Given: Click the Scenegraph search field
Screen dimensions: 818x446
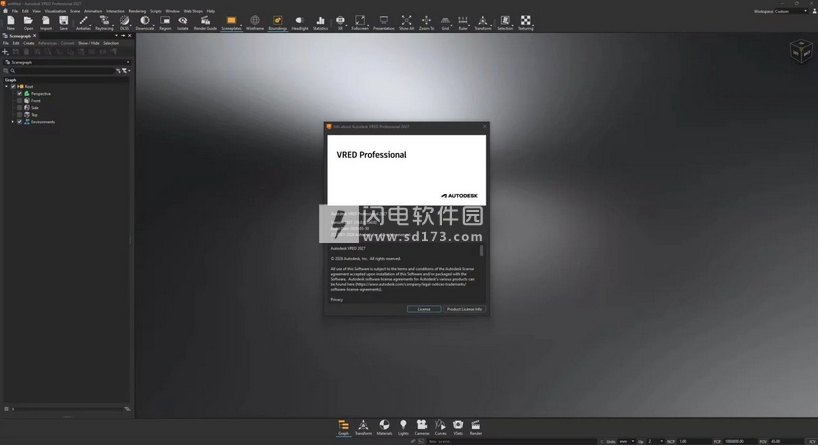Looking at the screenshot, I should [62, 71].
